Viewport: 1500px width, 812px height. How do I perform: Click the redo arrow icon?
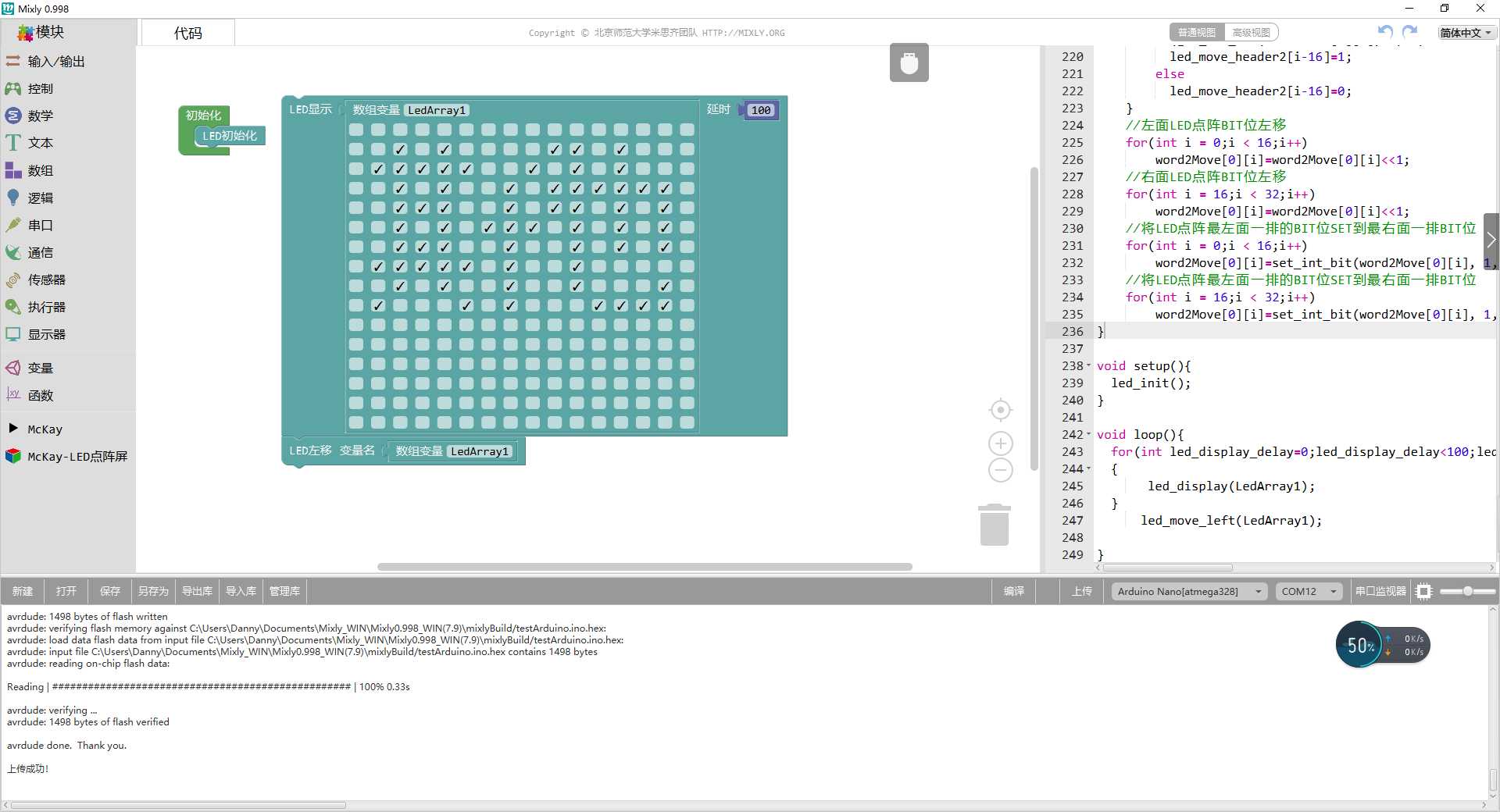pos(1409,32)
